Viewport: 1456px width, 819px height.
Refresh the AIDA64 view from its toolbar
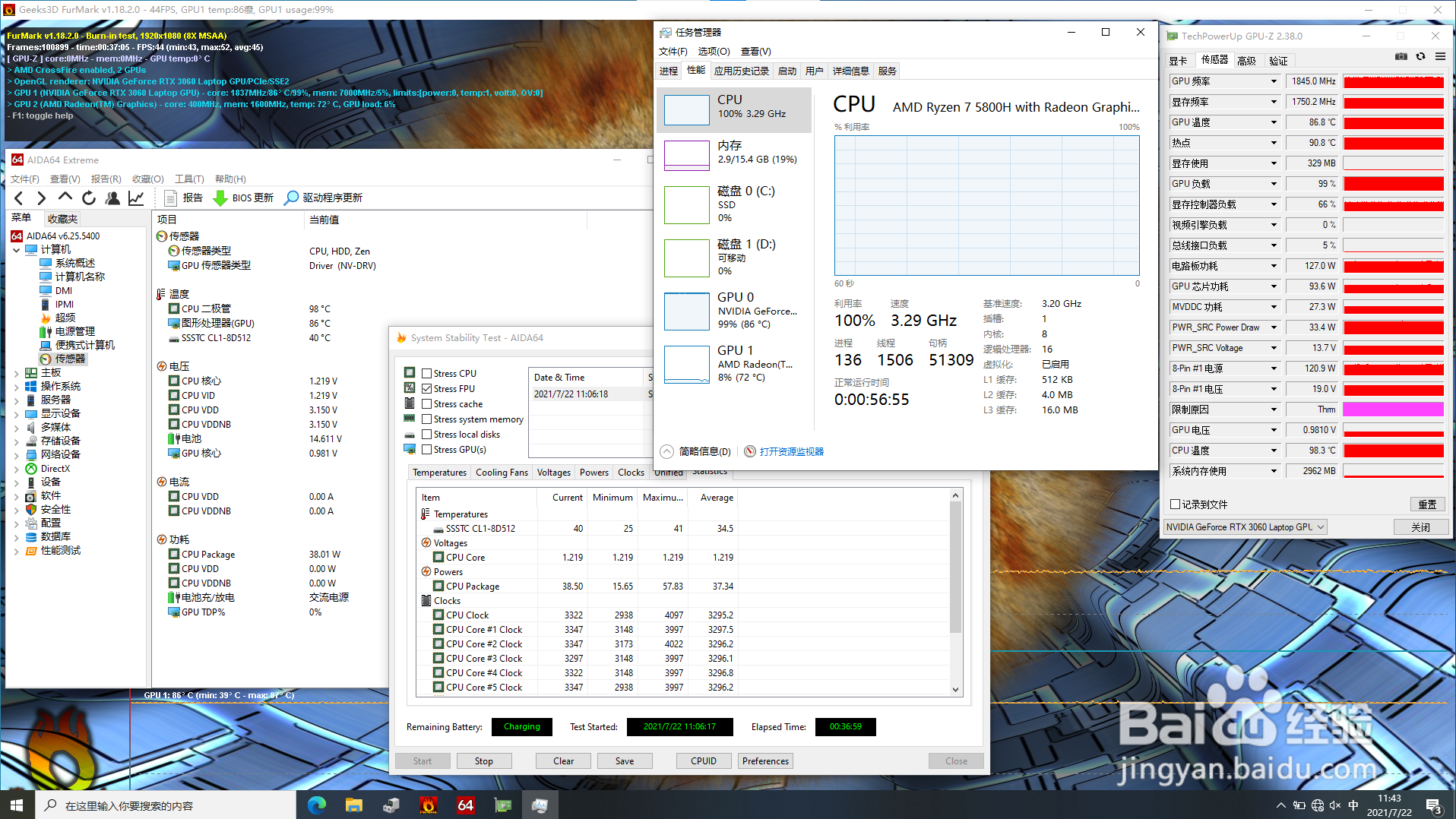coord(89,198)
